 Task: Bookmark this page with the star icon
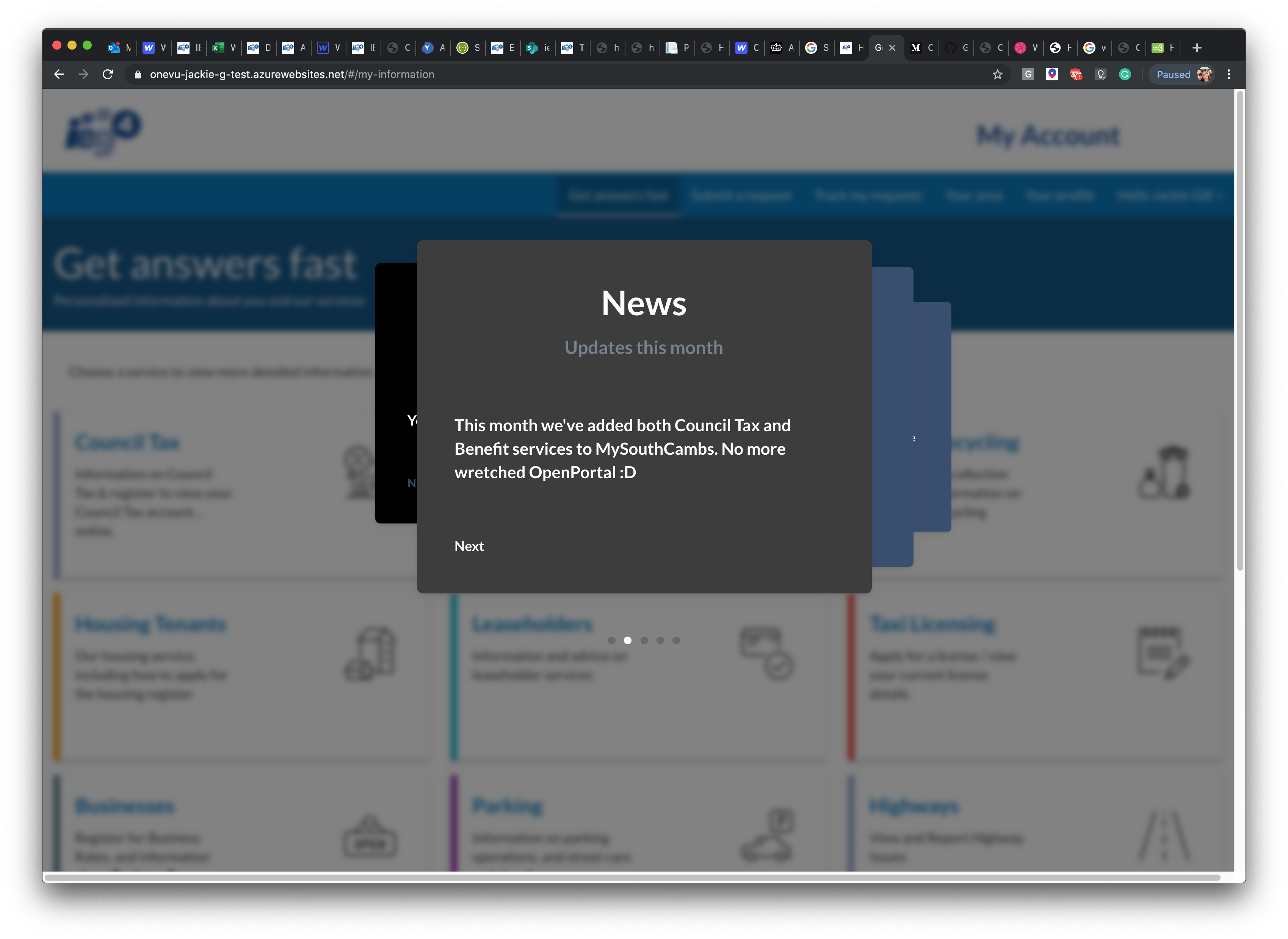pyautogui.click(x=997, y=74)
